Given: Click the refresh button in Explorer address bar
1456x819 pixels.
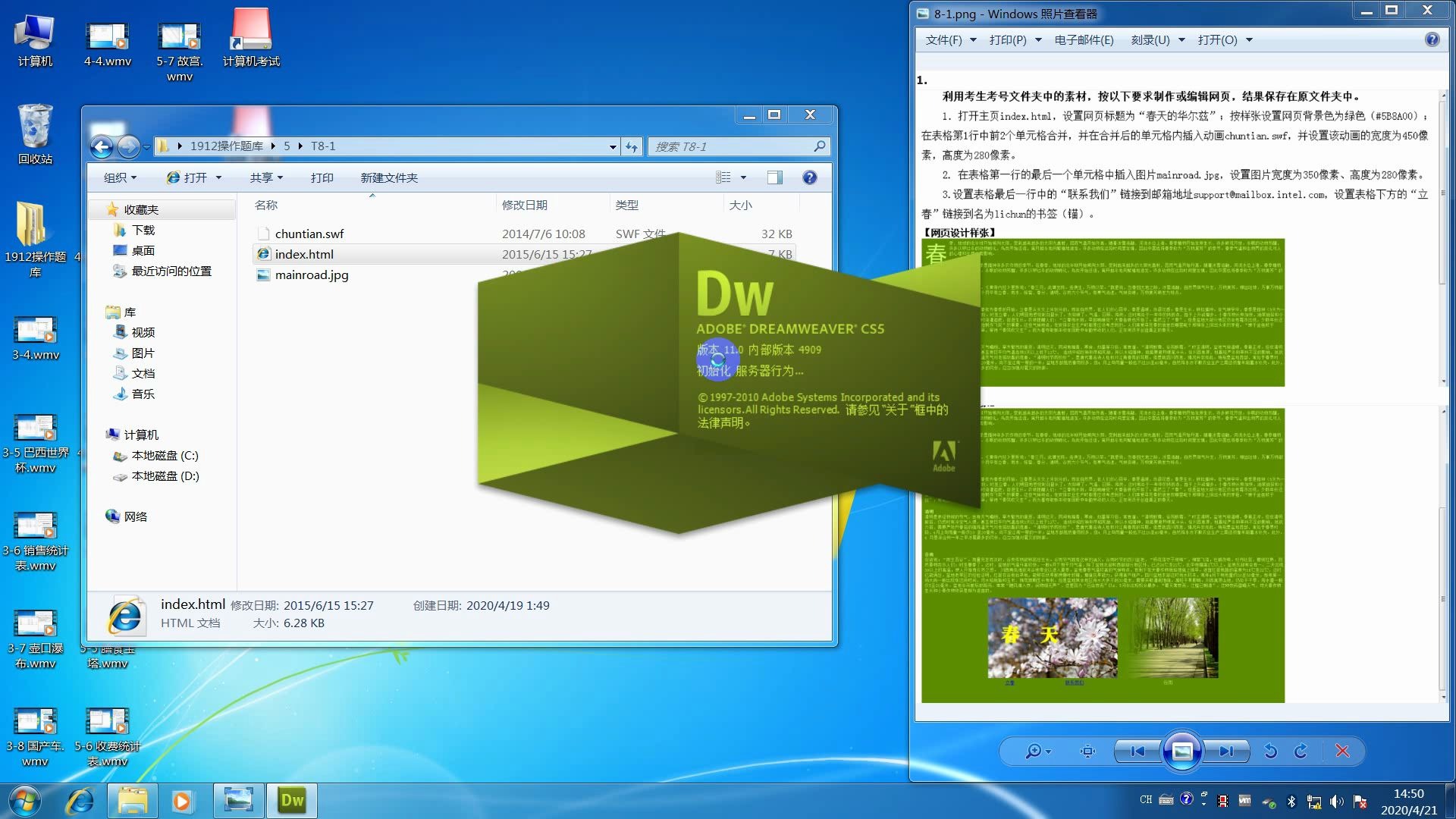Looking at the screenshot, I should pyautogui.click(x=632, y=146).
